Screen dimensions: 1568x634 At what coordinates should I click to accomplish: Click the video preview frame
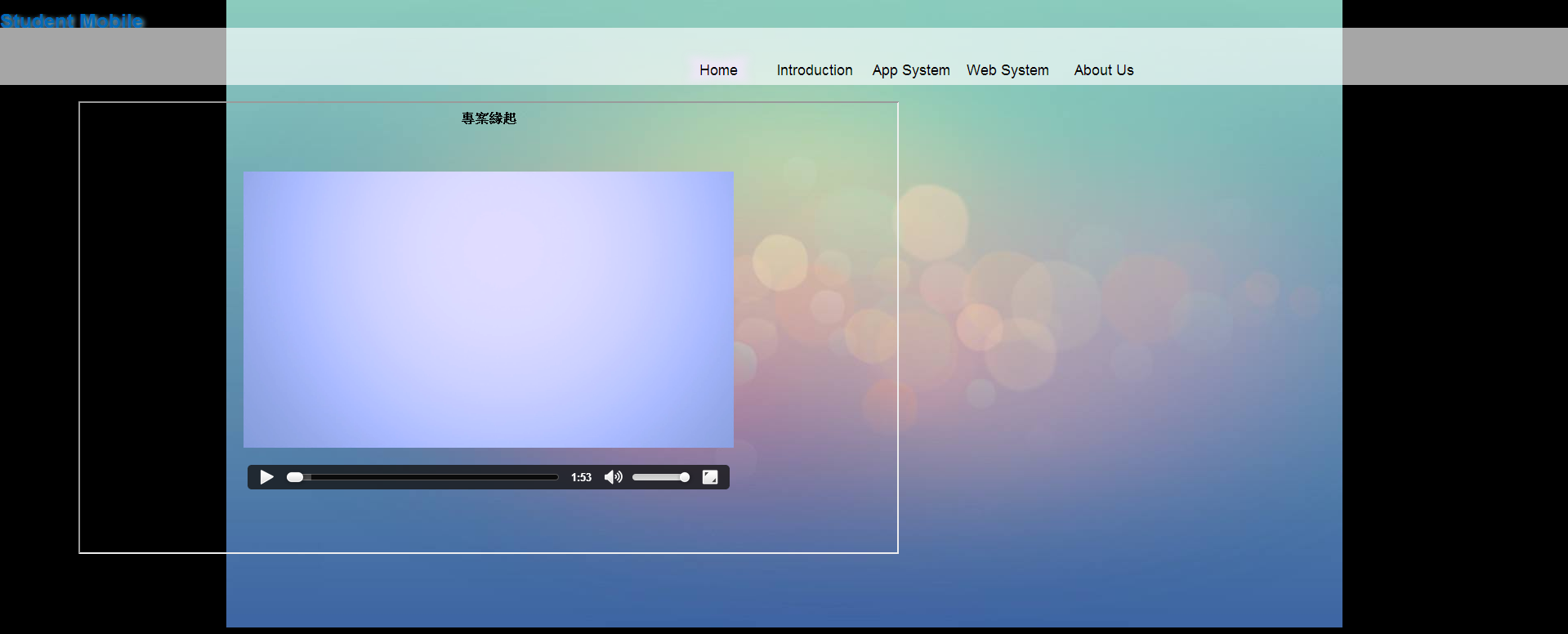click(488, 309)
